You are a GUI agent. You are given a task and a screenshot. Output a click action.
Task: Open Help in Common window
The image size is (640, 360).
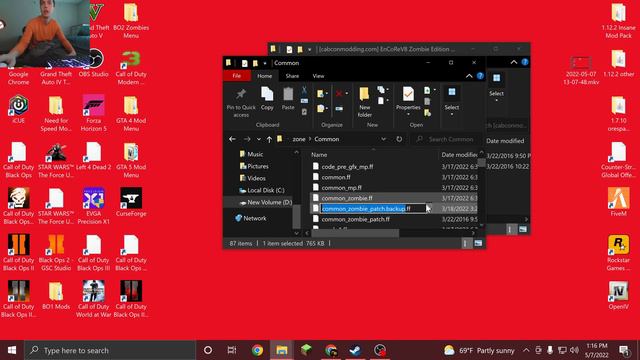(x=480, y=76)
